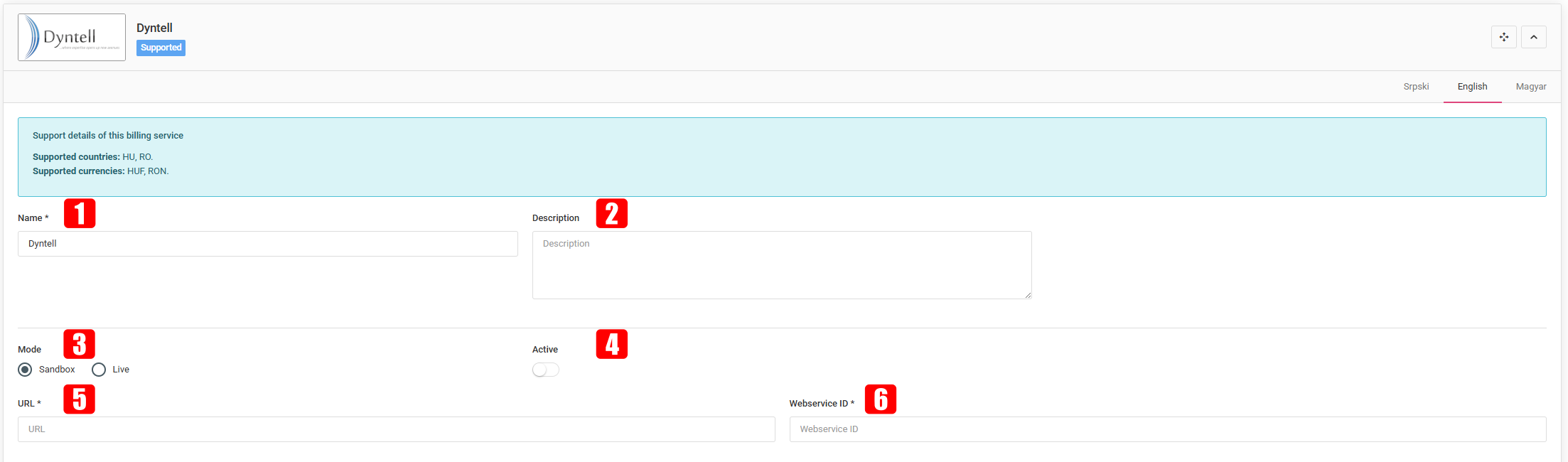Switch to the Srpski language tab
This screenshot has height=462, width=1568.
pyautogui.click(x=1416, y=87)
